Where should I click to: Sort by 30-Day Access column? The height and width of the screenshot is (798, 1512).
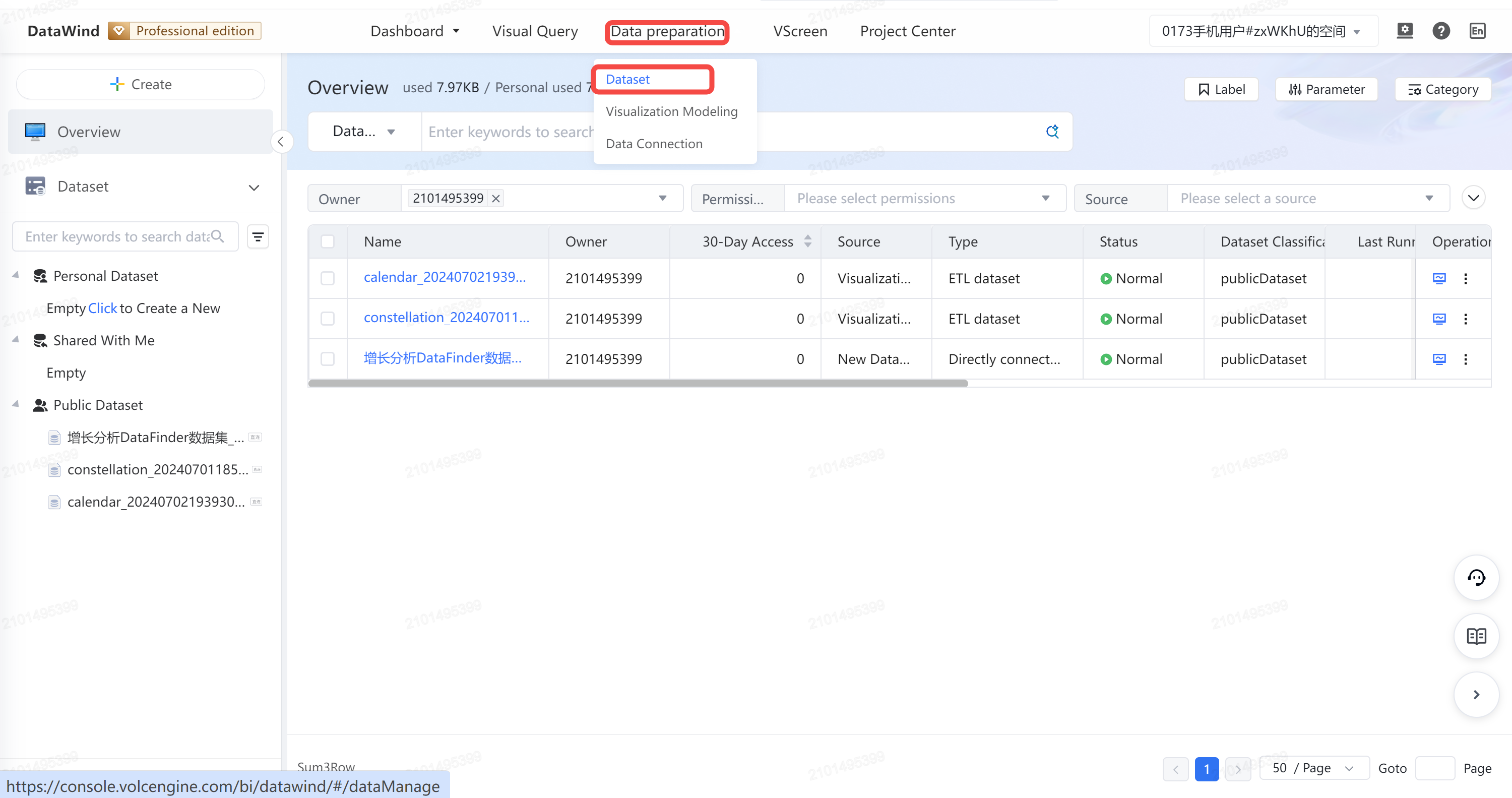[x=807, y=241]
